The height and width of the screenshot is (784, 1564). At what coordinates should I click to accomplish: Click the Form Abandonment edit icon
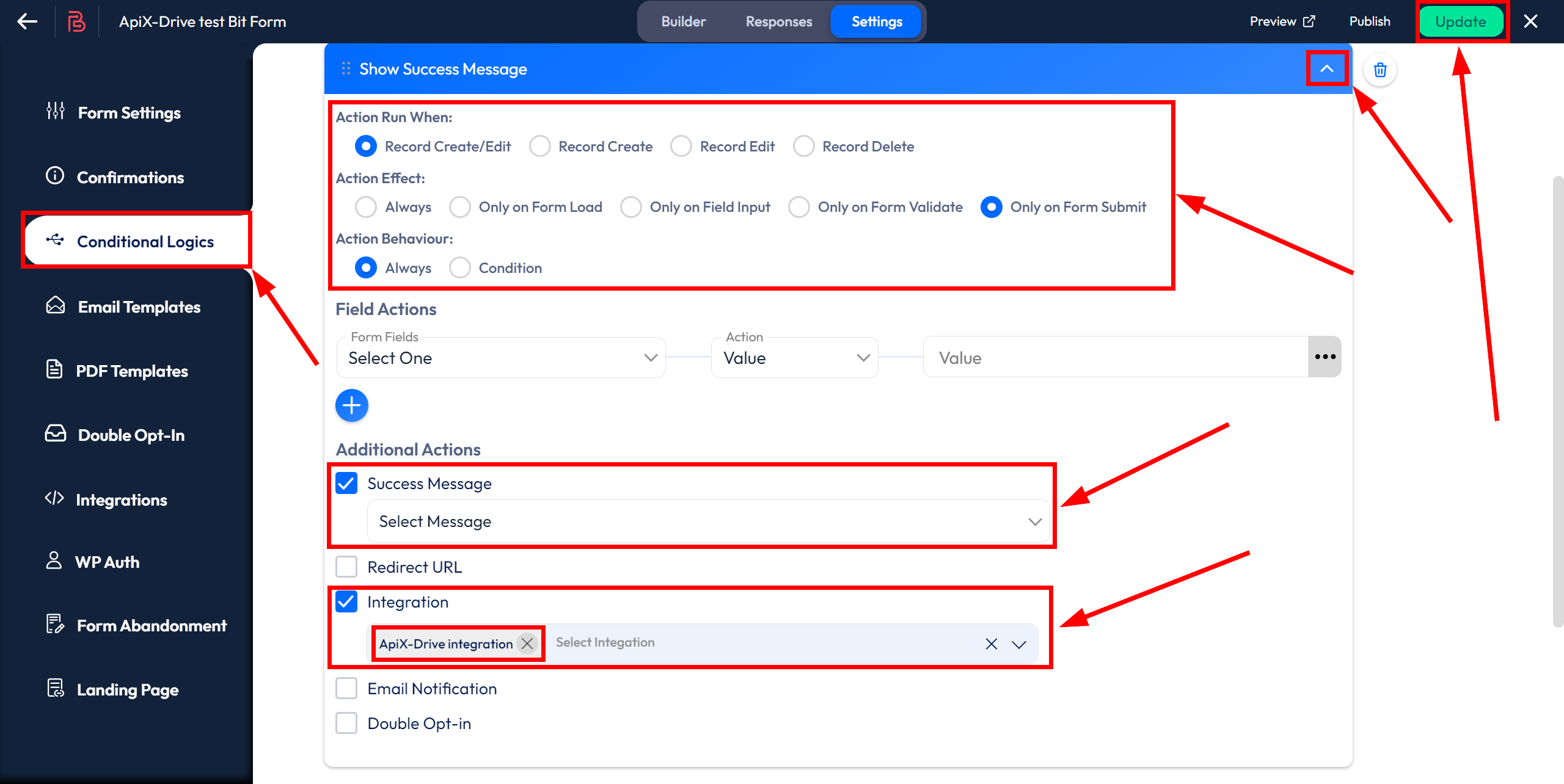pos(55,624)
